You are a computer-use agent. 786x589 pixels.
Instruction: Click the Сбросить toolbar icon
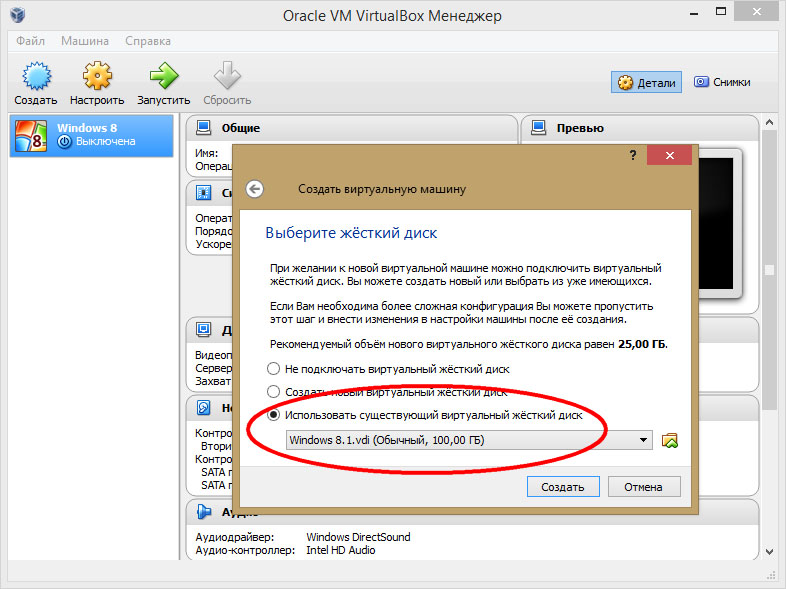(x=227, y=76)
